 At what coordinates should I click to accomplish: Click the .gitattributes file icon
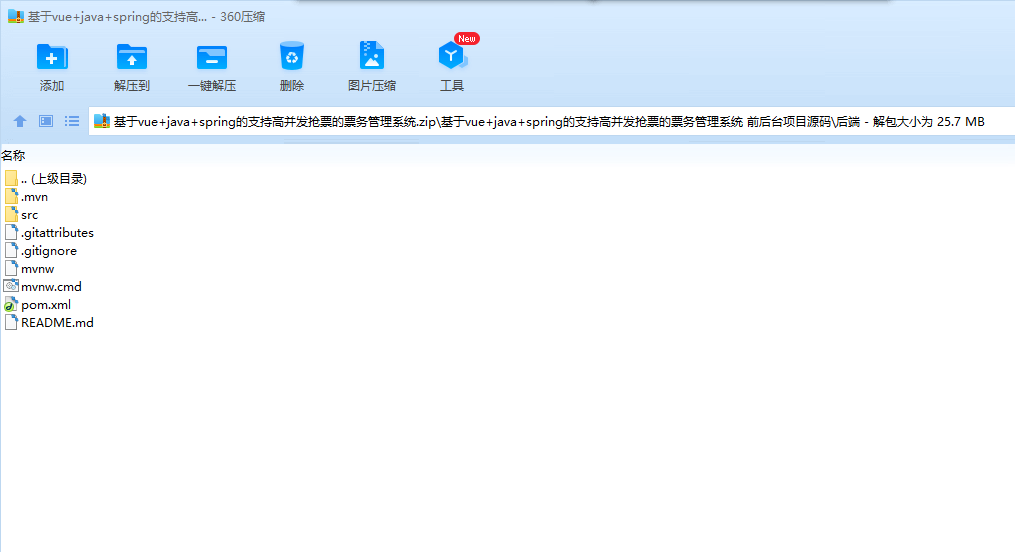click(x=11, y=233)
